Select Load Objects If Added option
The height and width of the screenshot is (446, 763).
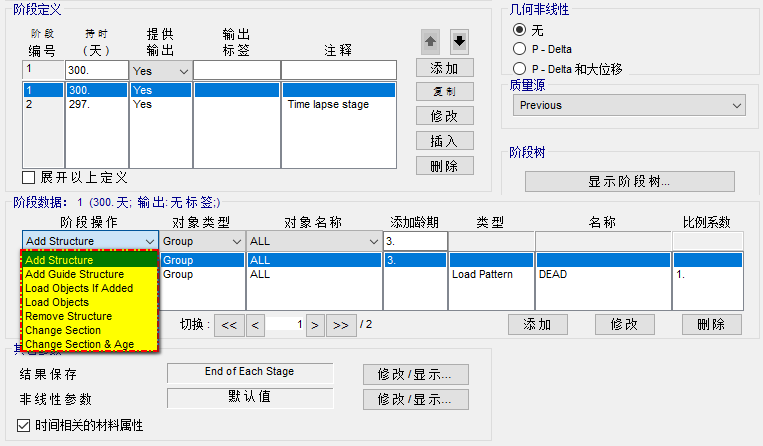pyautogui.click(x=77, y=288)
